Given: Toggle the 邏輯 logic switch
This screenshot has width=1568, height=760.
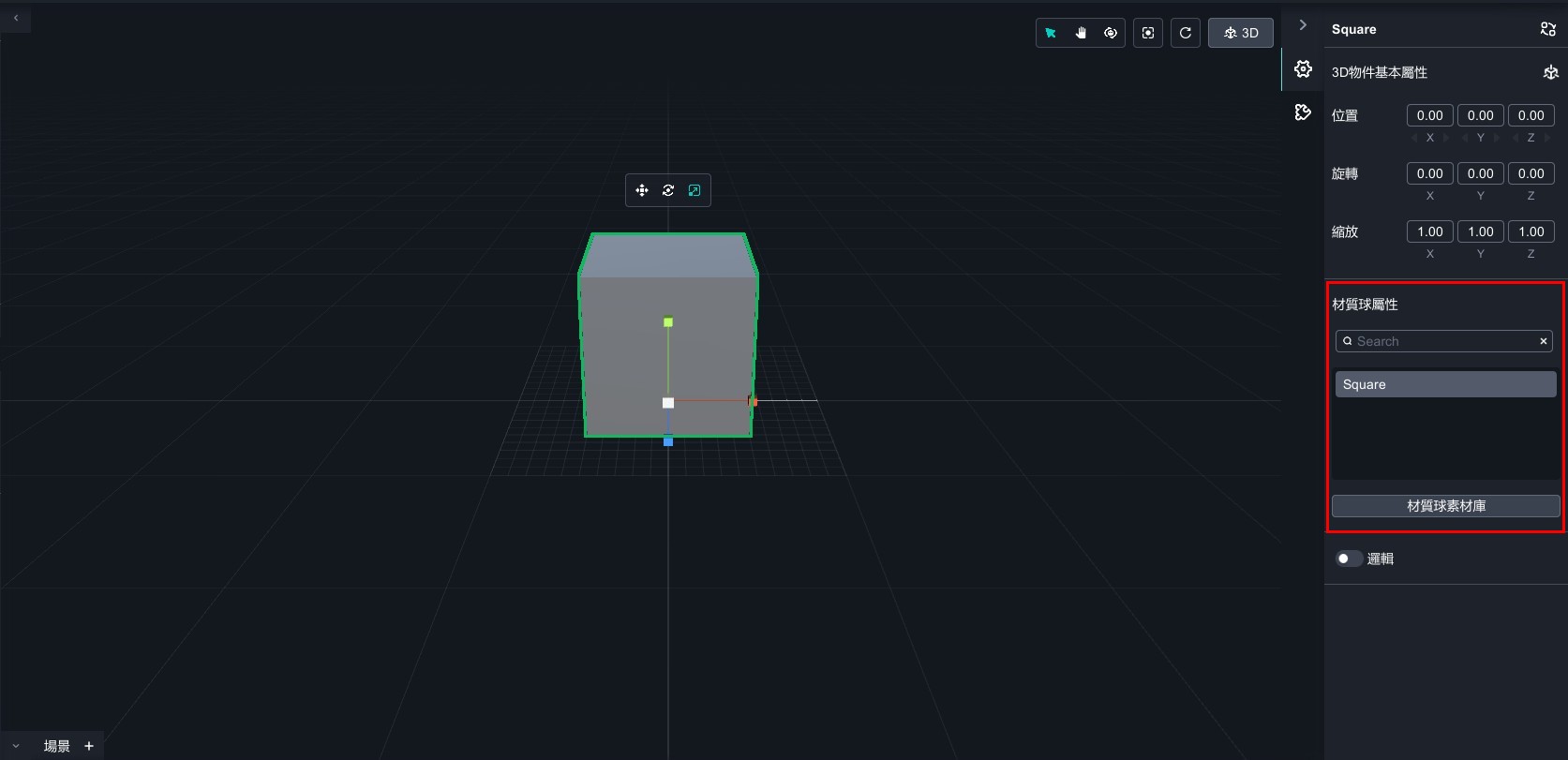Looking at the screenshot, I should (x=1349, y=559).
